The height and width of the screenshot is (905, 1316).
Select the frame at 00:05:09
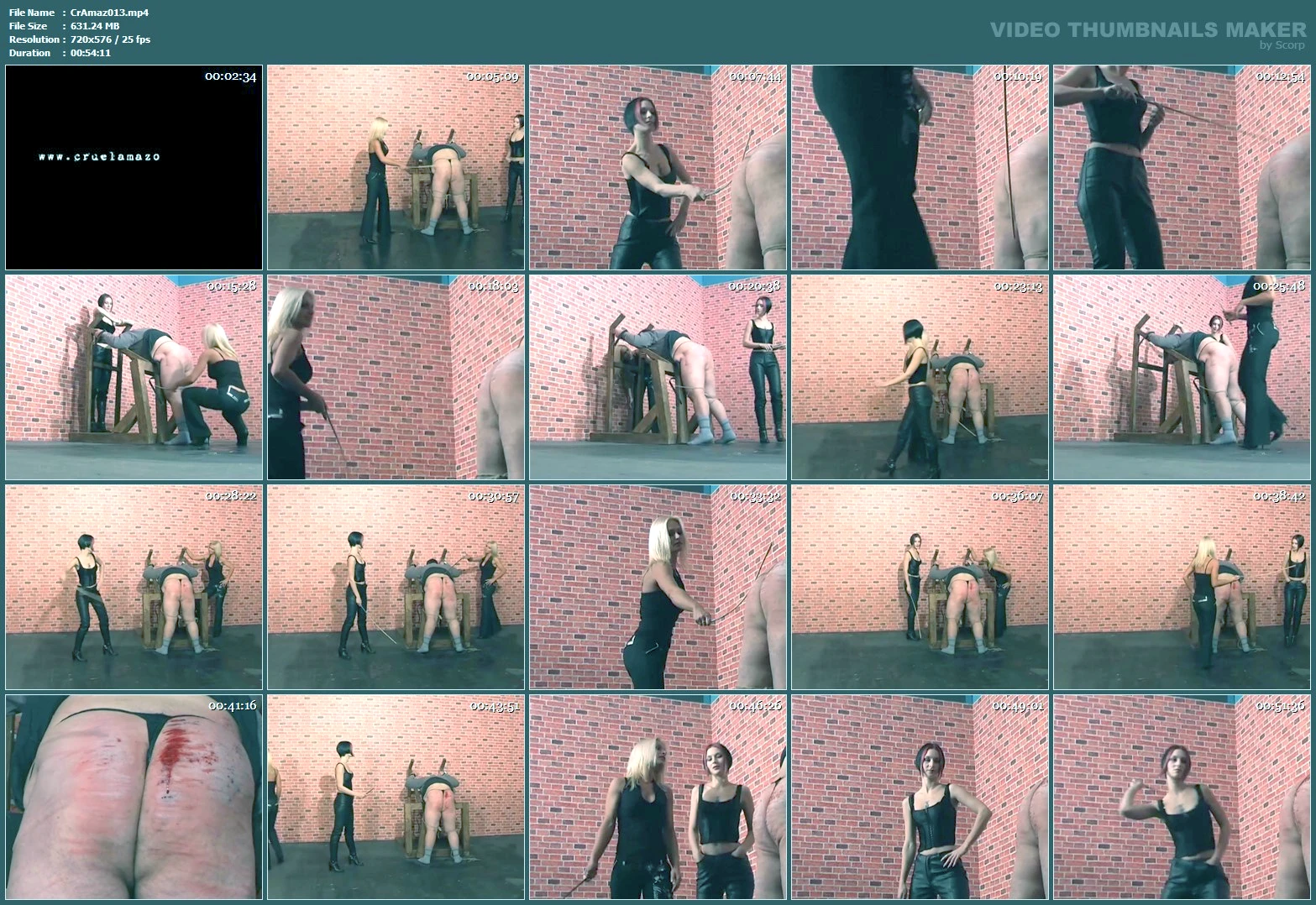coord(396,167)
